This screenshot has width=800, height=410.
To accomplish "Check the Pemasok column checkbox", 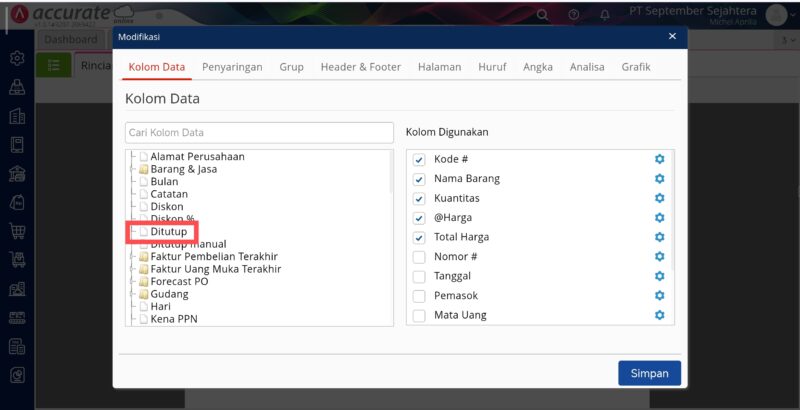I will pyautogui.click(x=419, y=296).
